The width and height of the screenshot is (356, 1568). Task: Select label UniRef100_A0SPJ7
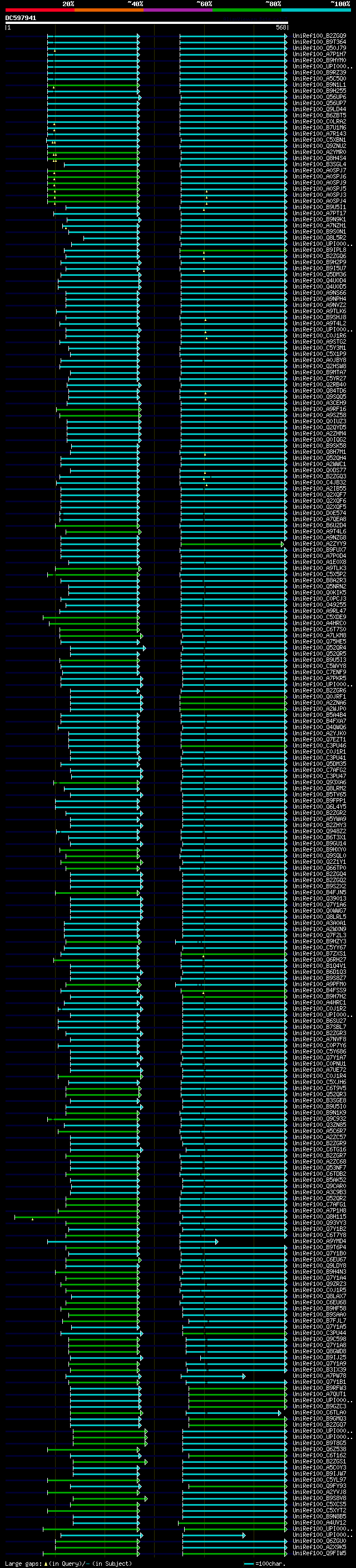point(319,170)
